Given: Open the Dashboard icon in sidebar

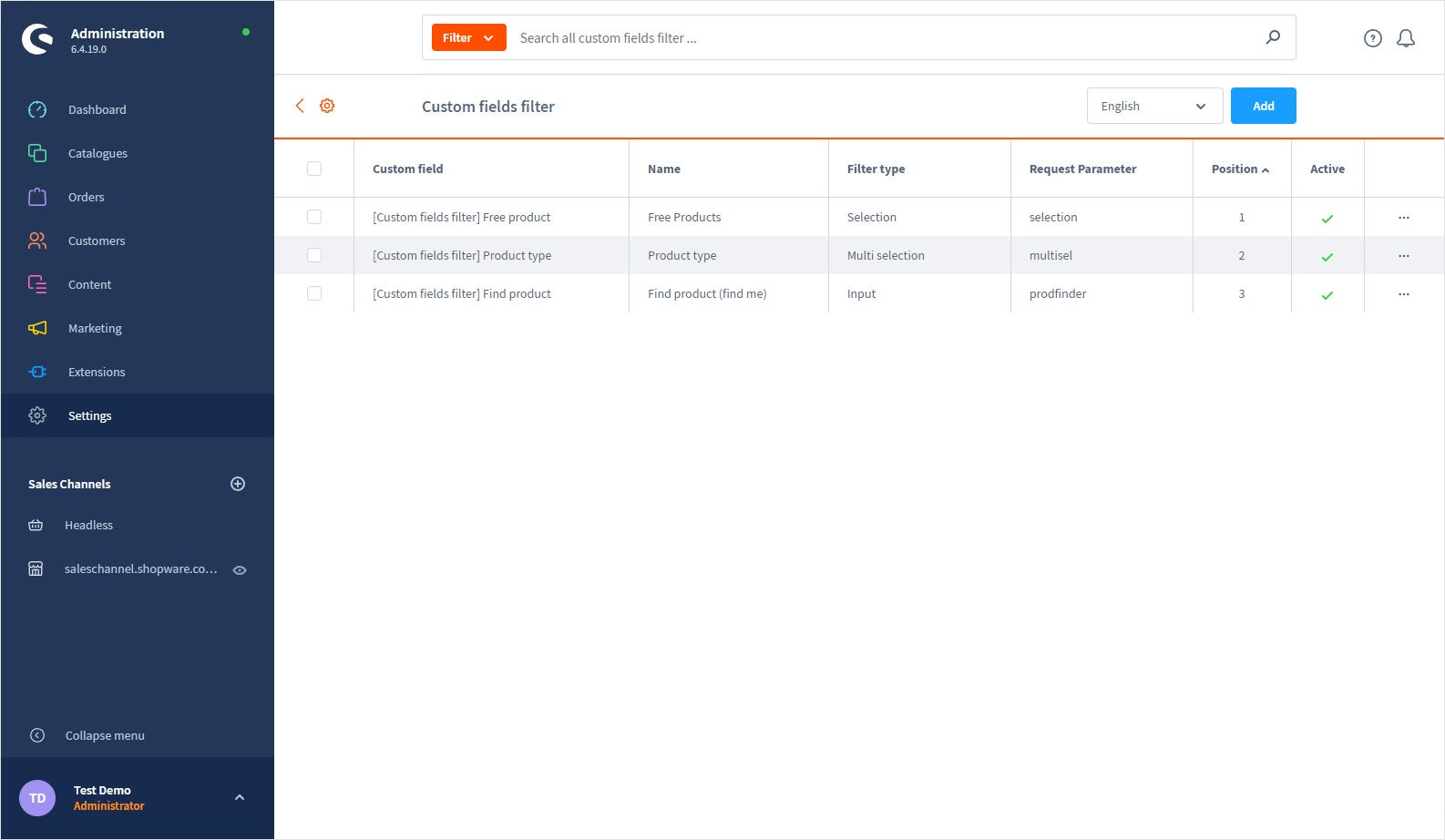Looking at the screenshot, I should point(37,109).
